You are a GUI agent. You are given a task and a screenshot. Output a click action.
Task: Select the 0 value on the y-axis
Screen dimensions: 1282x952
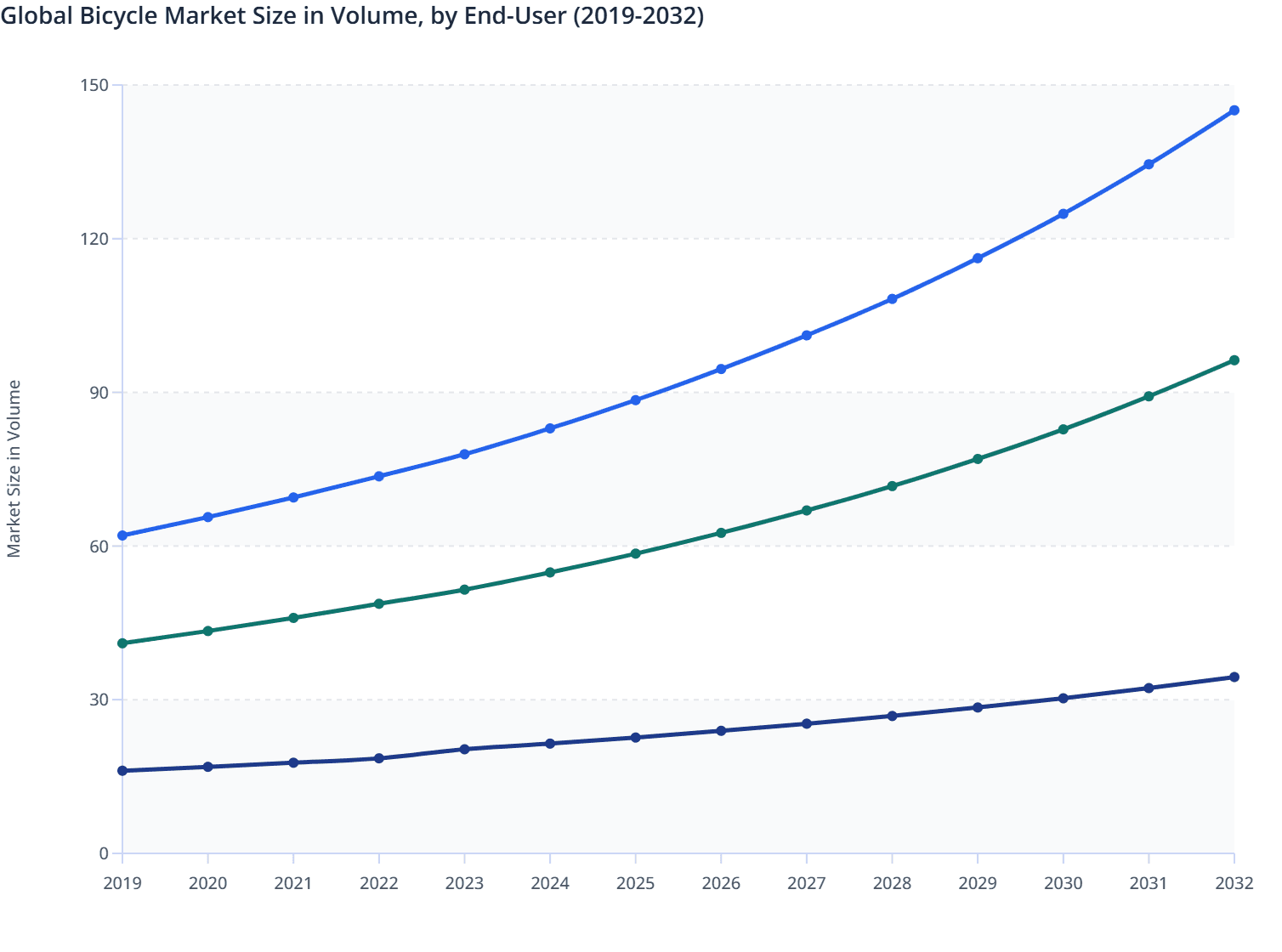click(x=104, y=851)
